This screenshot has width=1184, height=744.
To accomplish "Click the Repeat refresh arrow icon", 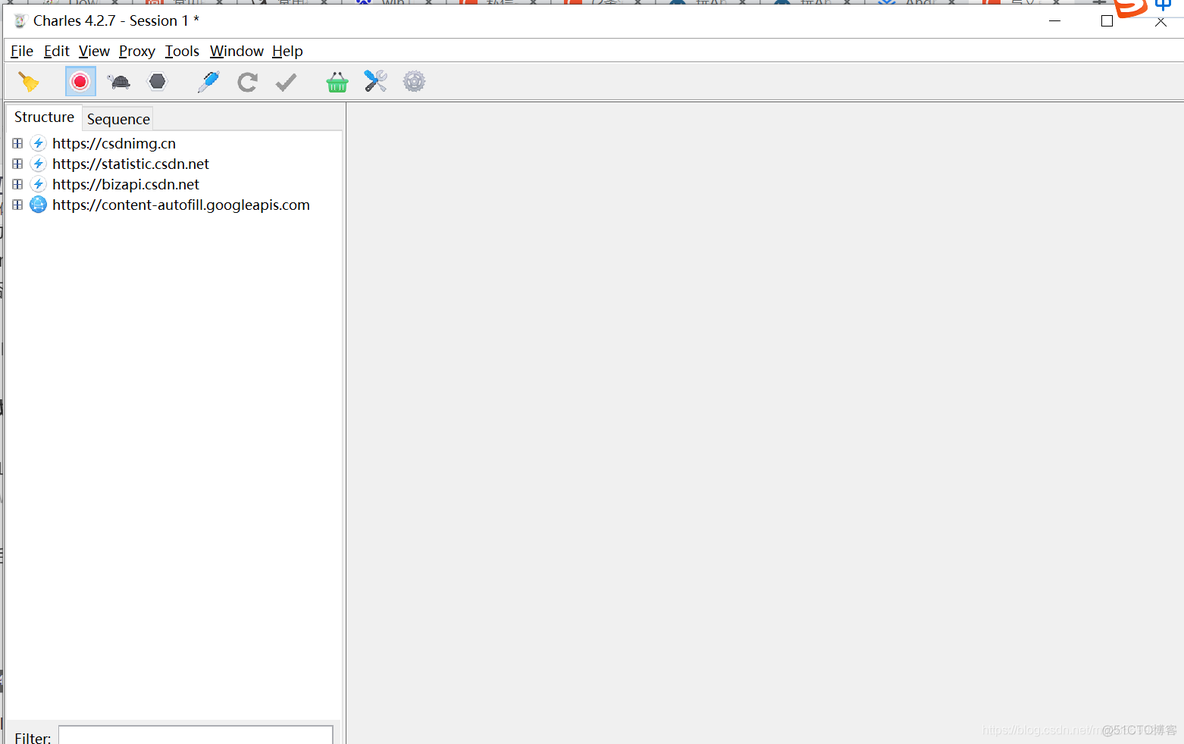I will coord(247,82).
